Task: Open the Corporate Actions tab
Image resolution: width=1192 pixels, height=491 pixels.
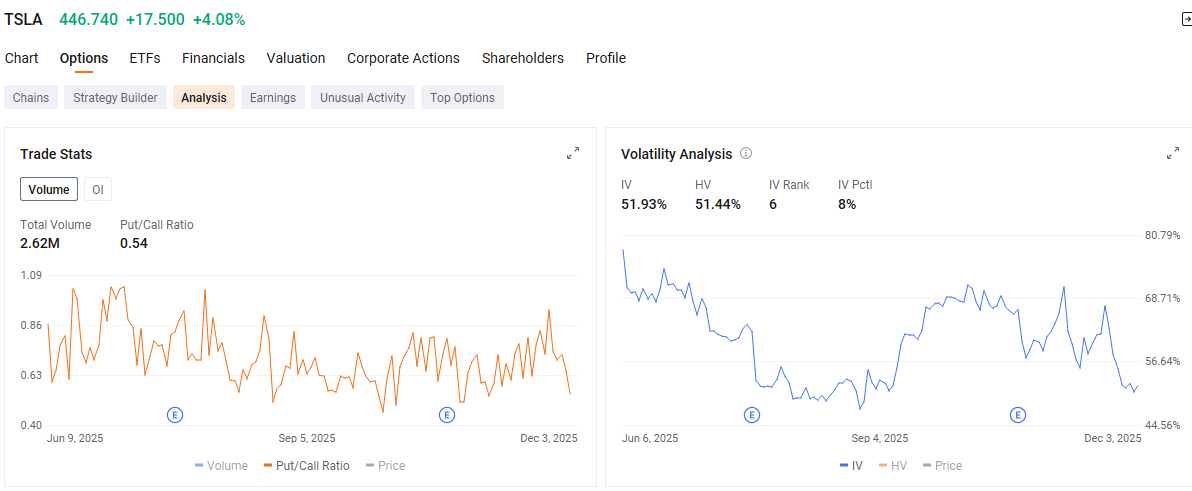Action: point(403,58)
